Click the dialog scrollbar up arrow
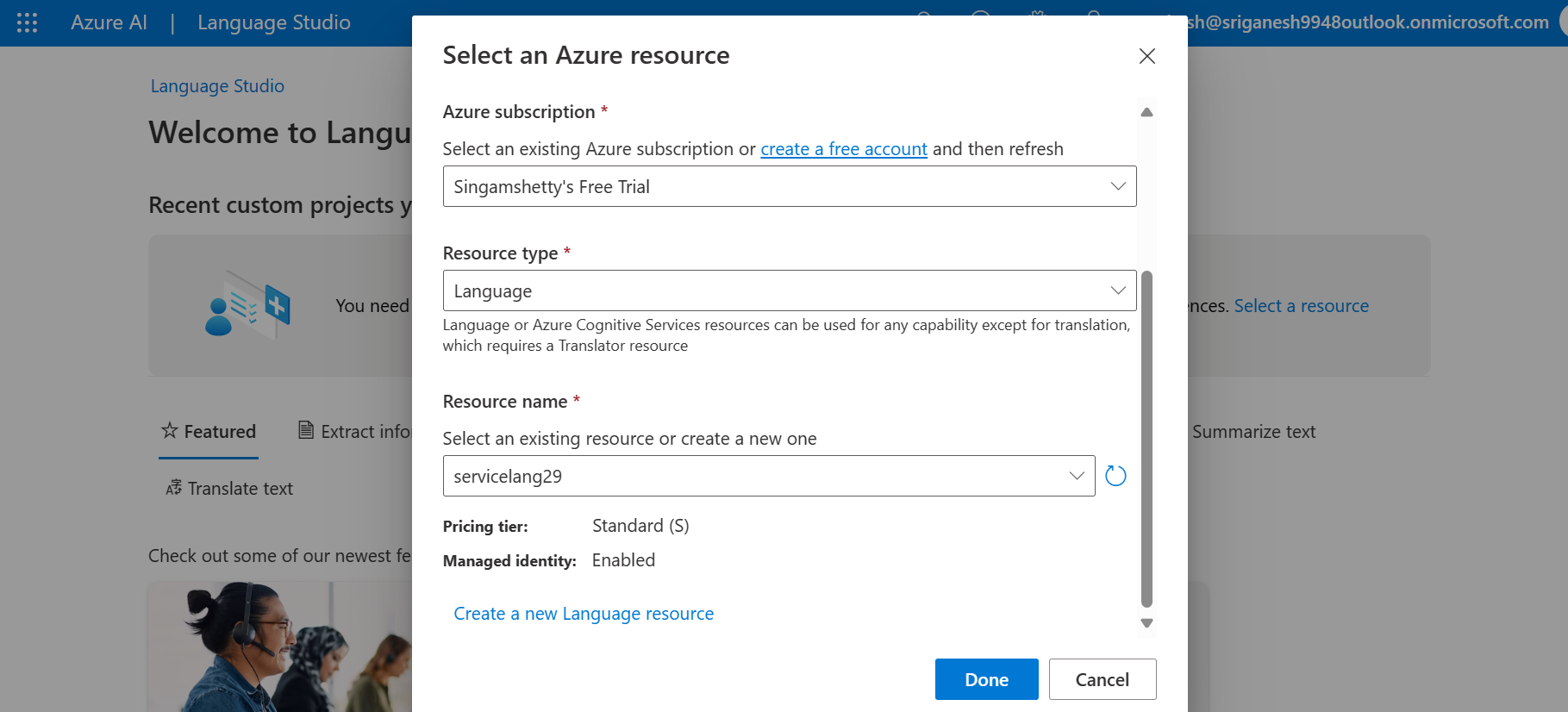Image resolution: width=1568 pixels, height=712 pixels. tap(1146, 112)
